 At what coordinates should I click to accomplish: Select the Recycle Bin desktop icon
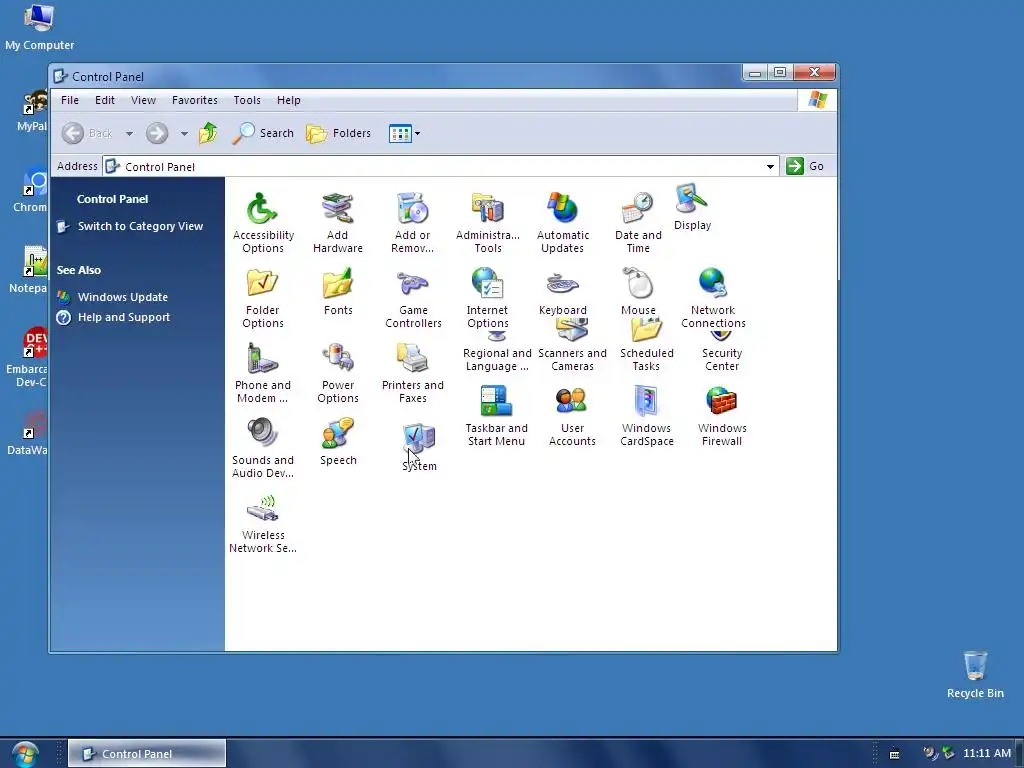975,675
